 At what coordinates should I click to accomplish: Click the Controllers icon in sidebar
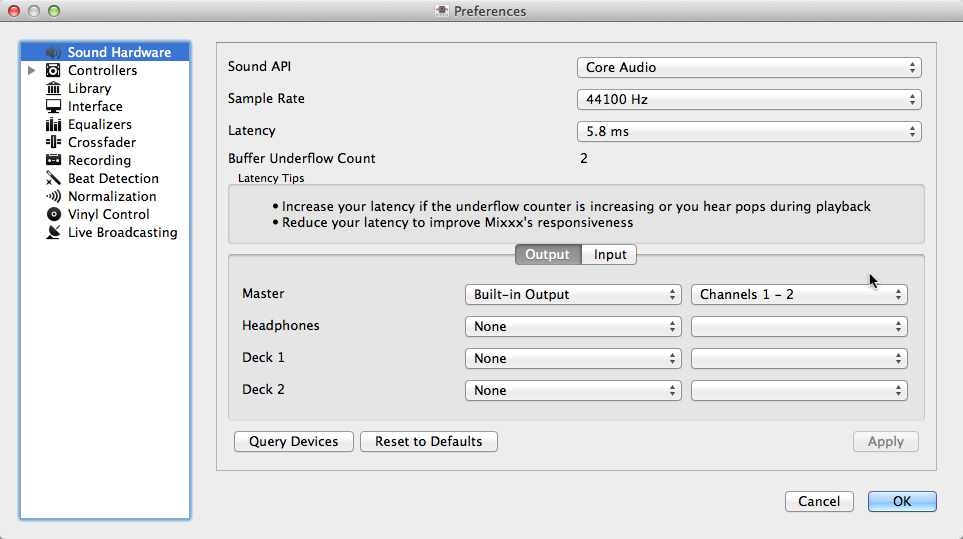click(x=53, y=70)
